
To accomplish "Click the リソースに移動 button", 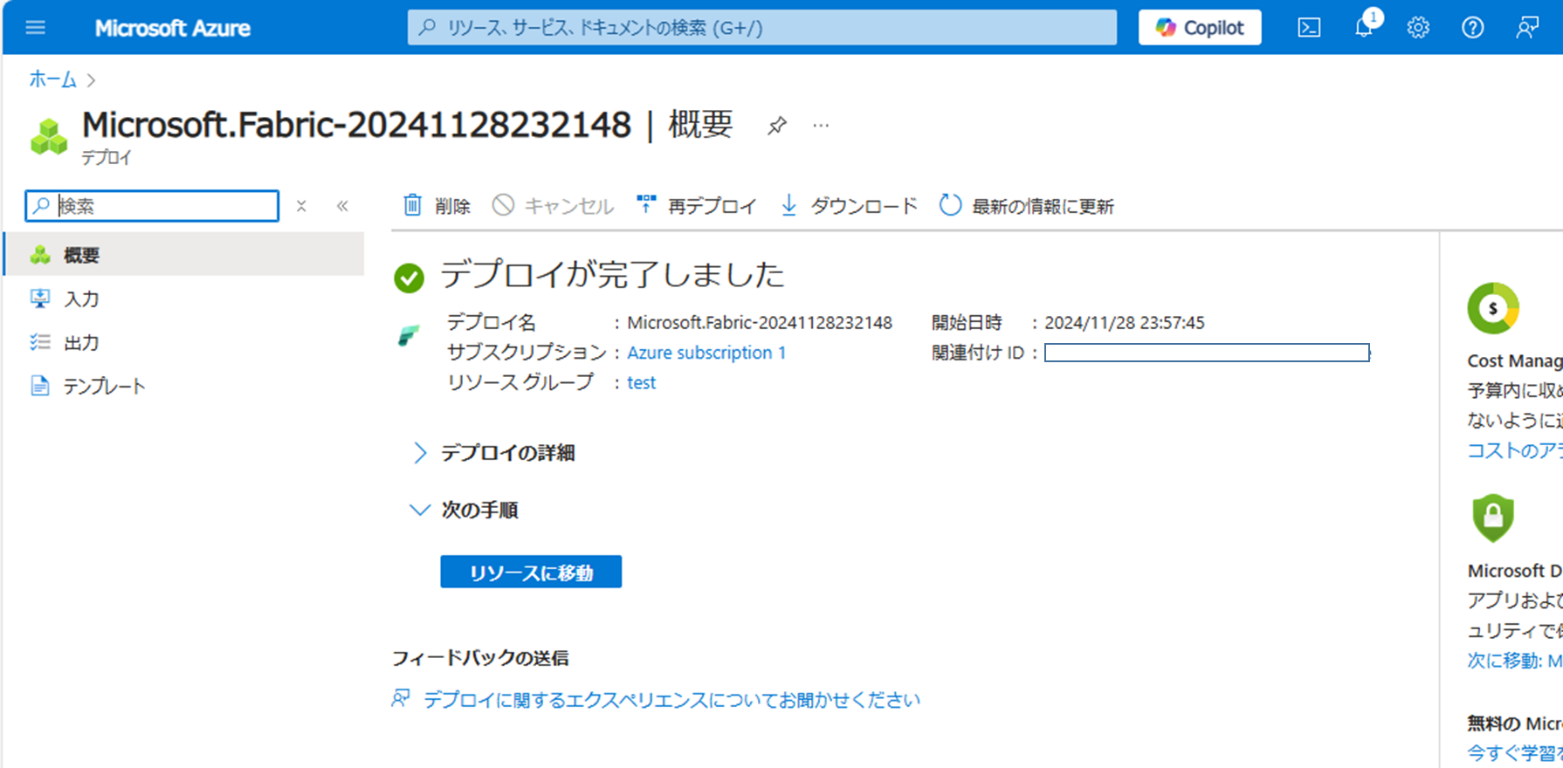I will pyautogui.click(x=531, y=572).
